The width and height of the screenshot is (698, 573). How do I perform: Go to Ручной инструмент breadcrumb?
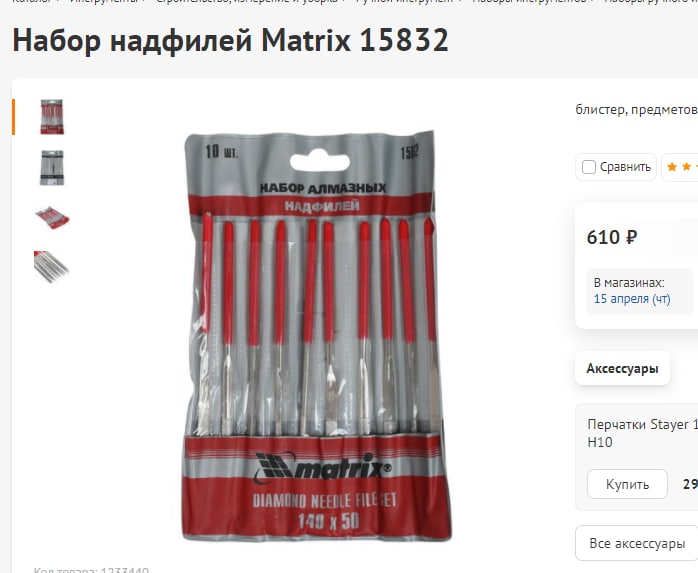(x=404, y=1)
